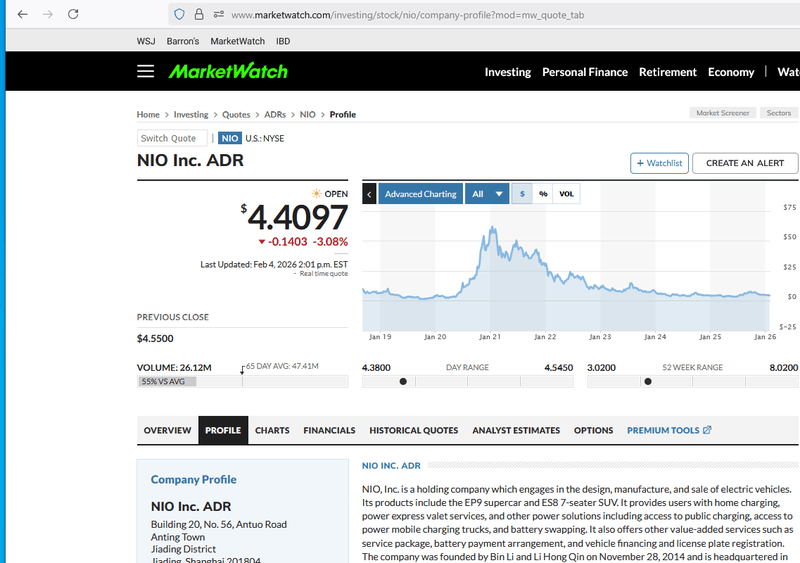Open Economy nav menu
Image resolution: width=800 pixels, height=563 pixels.
pyautogui.click(x=731, y=72)
